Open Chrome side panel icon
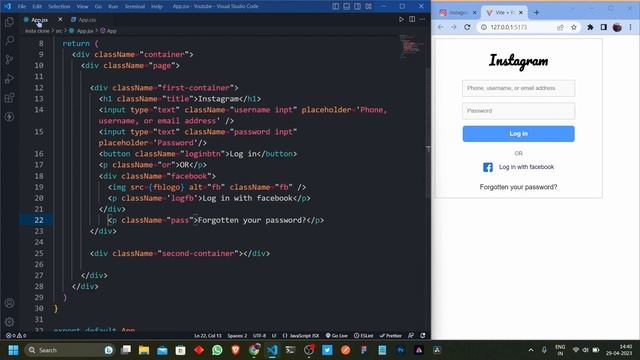 click(604, 27)
